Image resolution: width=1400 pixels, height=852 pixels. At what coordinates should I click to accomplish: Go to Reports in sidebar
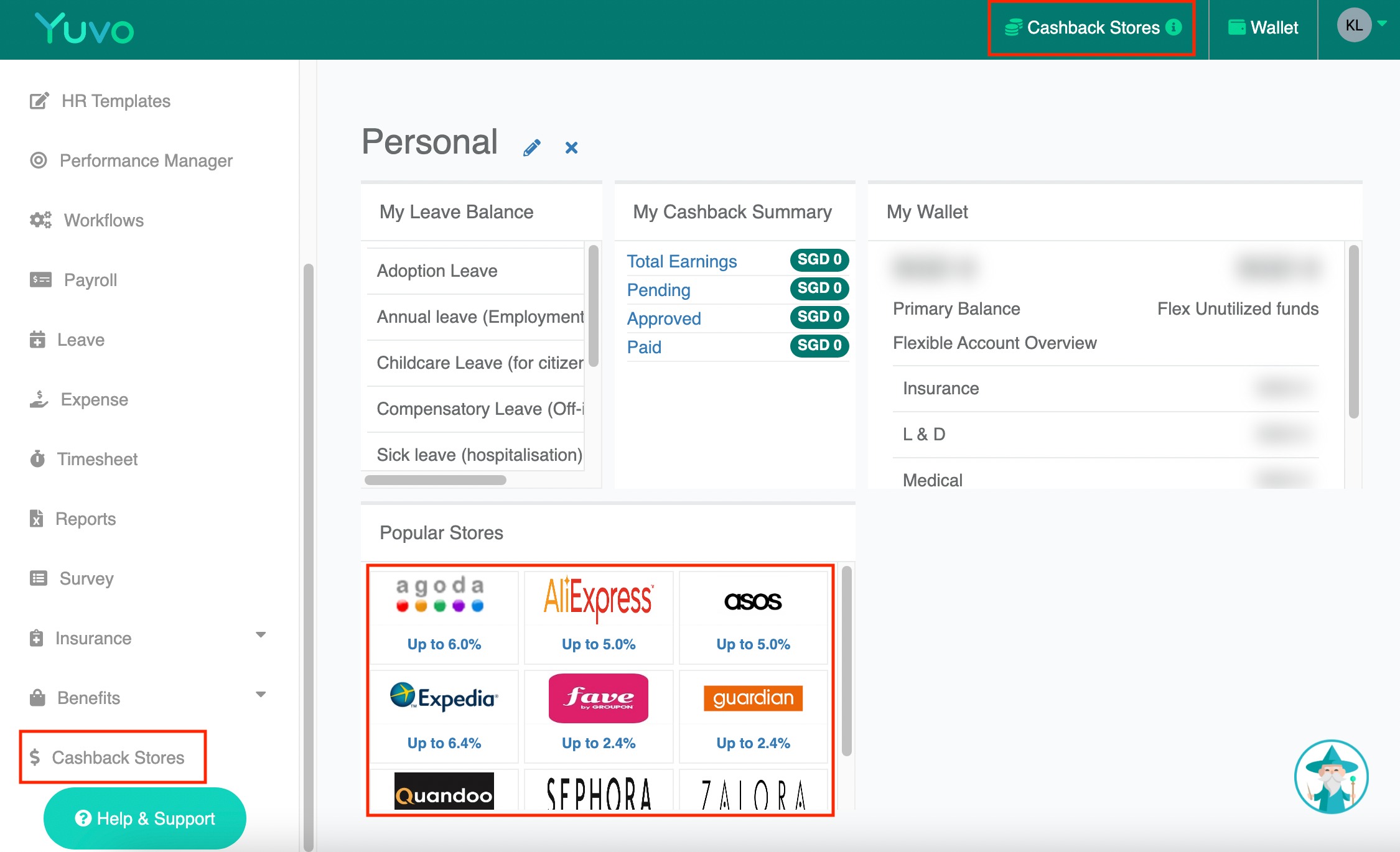coord(85,519)
